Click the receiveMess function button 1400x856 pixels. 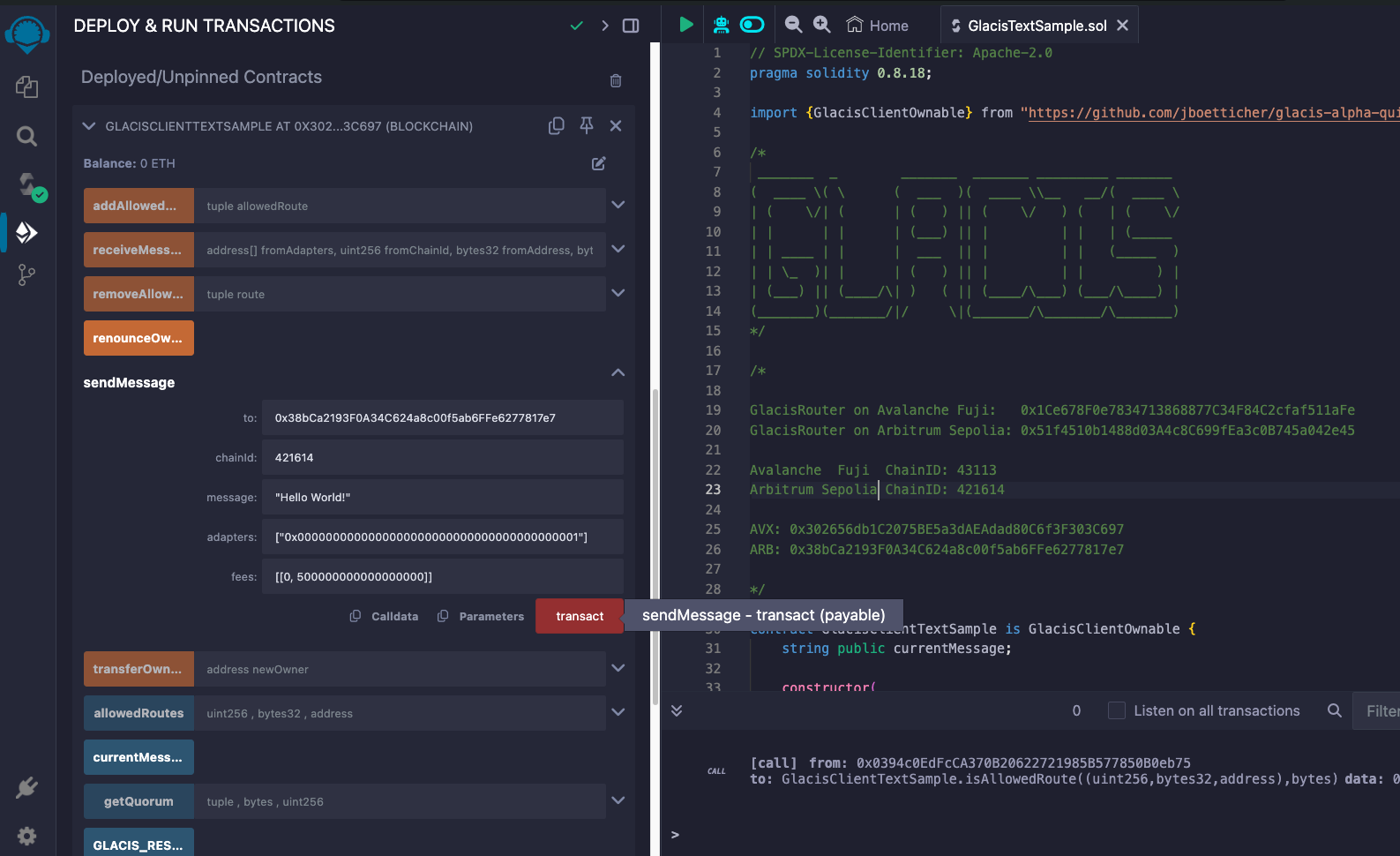pyautogui.click(x=139, y=250)
